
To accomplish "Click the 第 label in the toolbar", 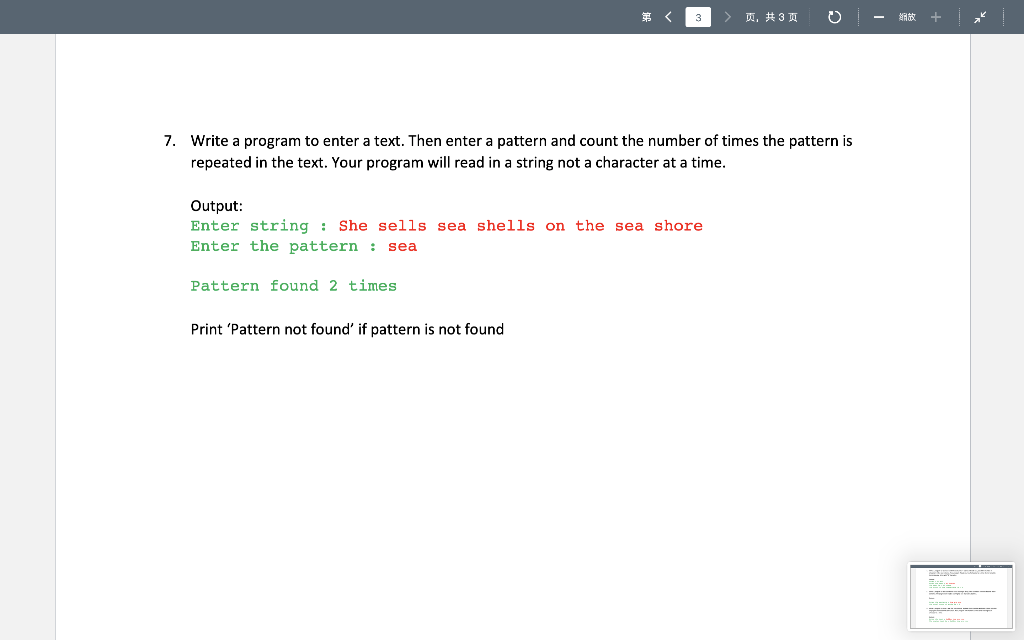I will [646, 16].
